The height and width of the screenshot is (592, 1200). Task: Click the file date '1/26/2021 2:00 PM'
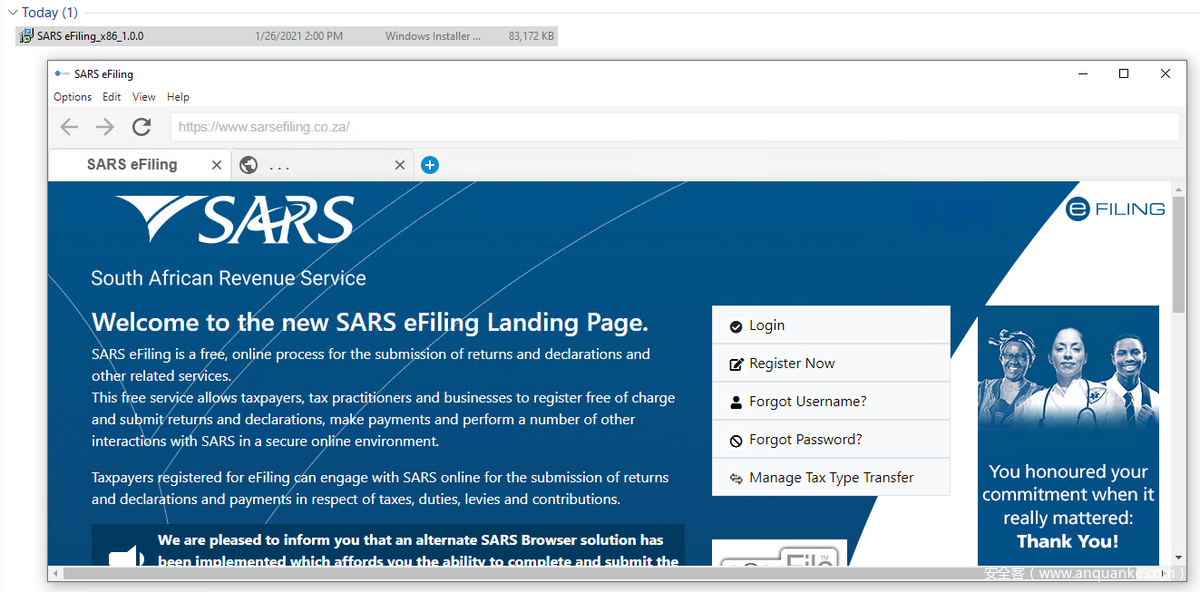298,36
